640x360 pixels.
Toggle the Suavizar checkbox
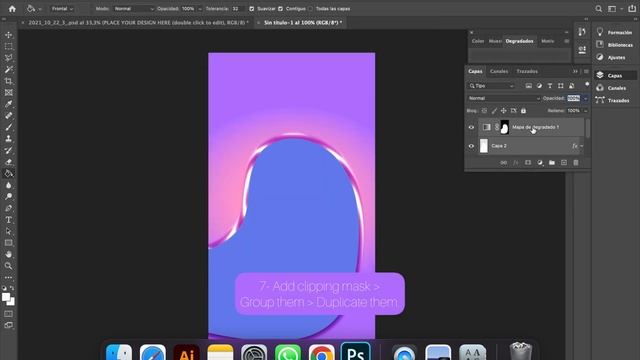point(251,9)
